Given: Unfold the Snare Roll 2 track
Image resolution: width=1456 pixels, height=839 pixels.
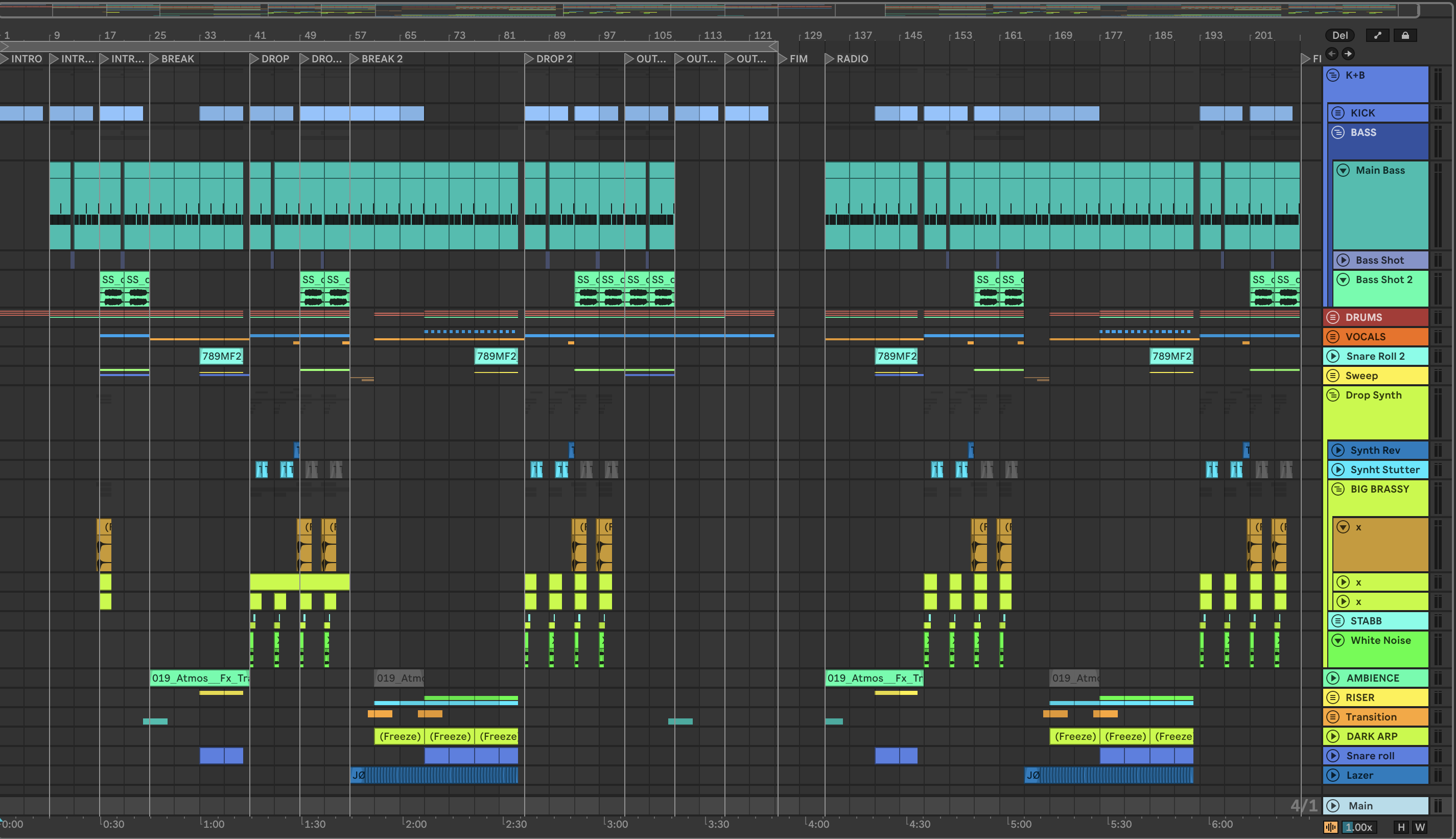Looking at the screenshot, I should (x=1333, y=356).
